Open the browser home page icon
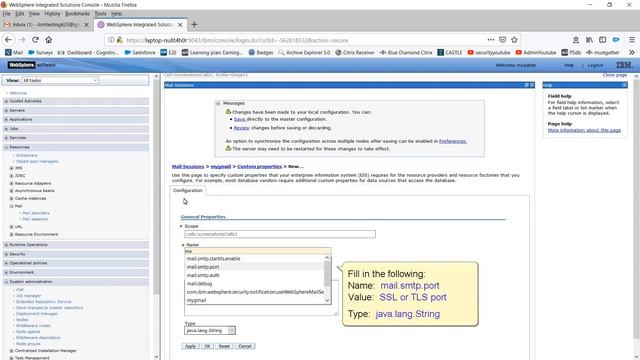640x360 pixels. click(x=49, y=40)
